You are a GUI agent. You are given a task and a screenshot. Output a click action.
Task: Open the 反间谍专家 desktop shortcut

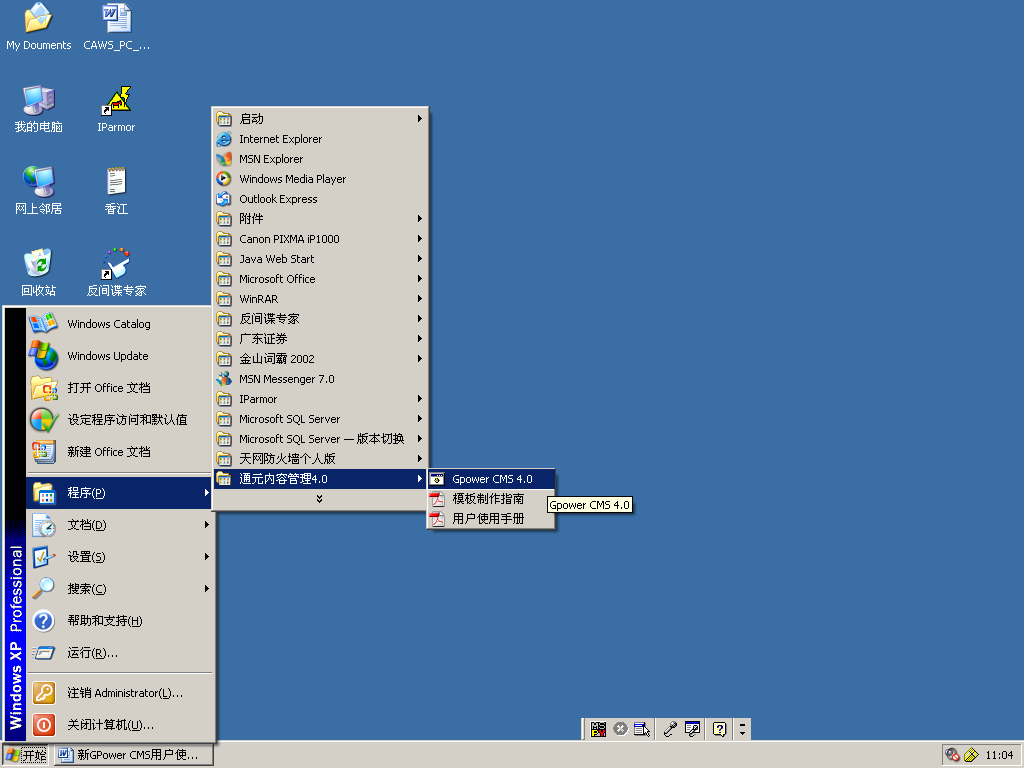coord(115,271)
